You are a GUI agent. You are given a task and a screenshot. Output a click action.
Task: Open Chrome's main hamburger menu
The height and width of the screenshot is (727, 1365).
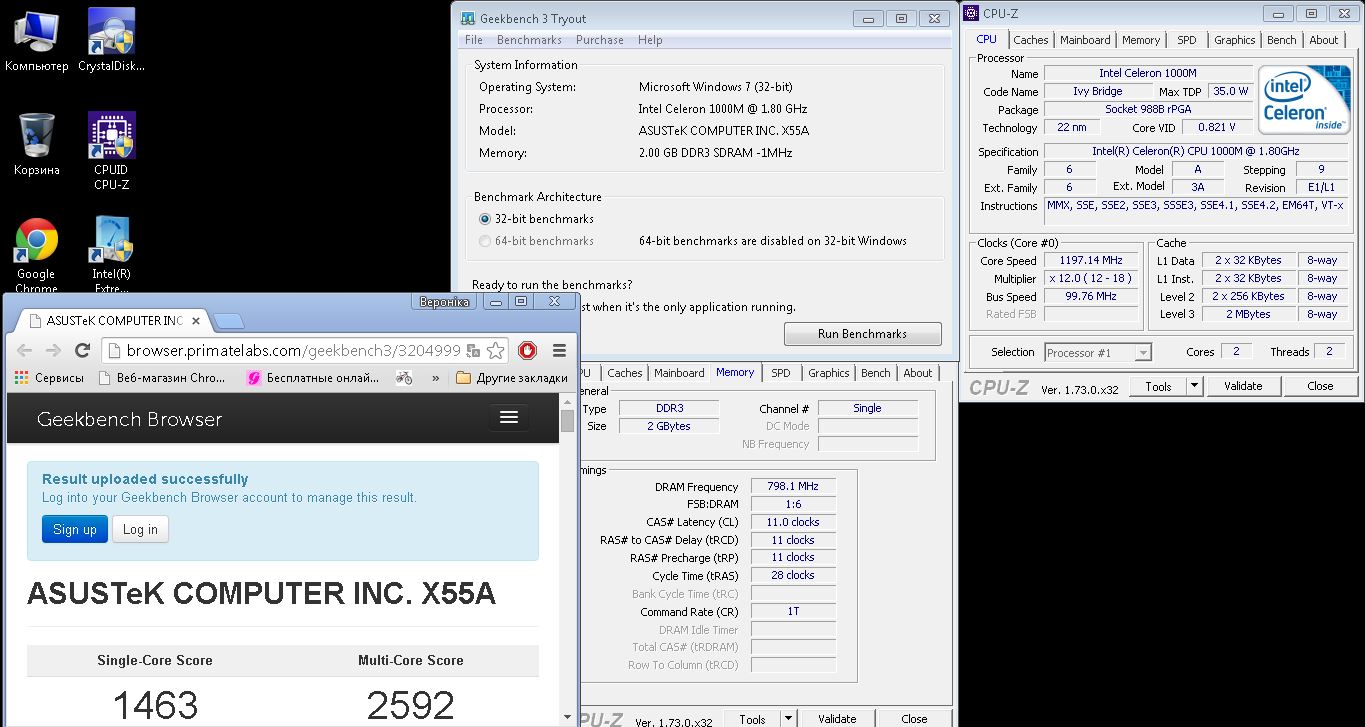coord(559,350)
